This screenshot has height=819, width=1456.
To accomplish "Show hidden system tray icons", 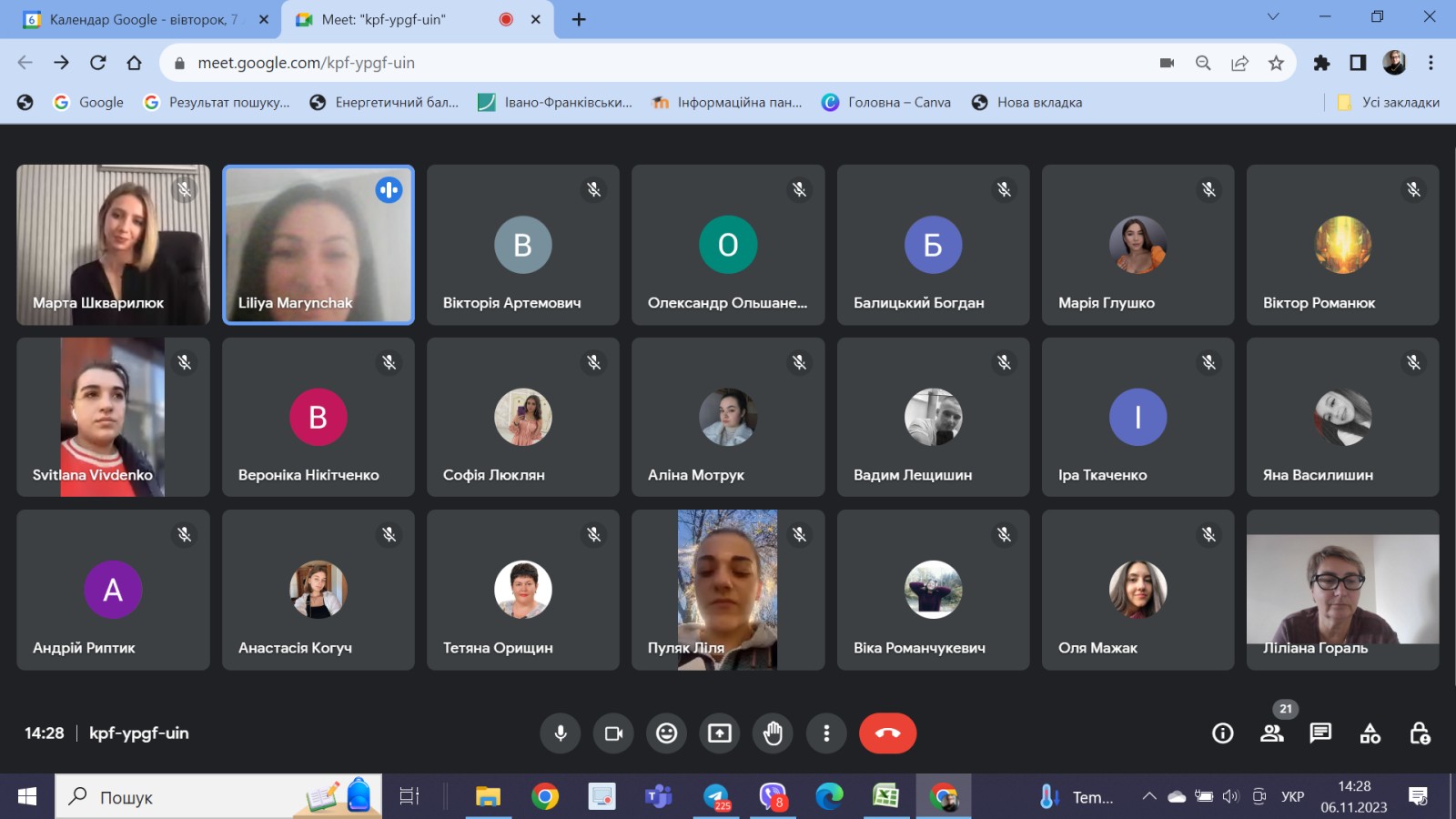I will [x=1149, y=797].
